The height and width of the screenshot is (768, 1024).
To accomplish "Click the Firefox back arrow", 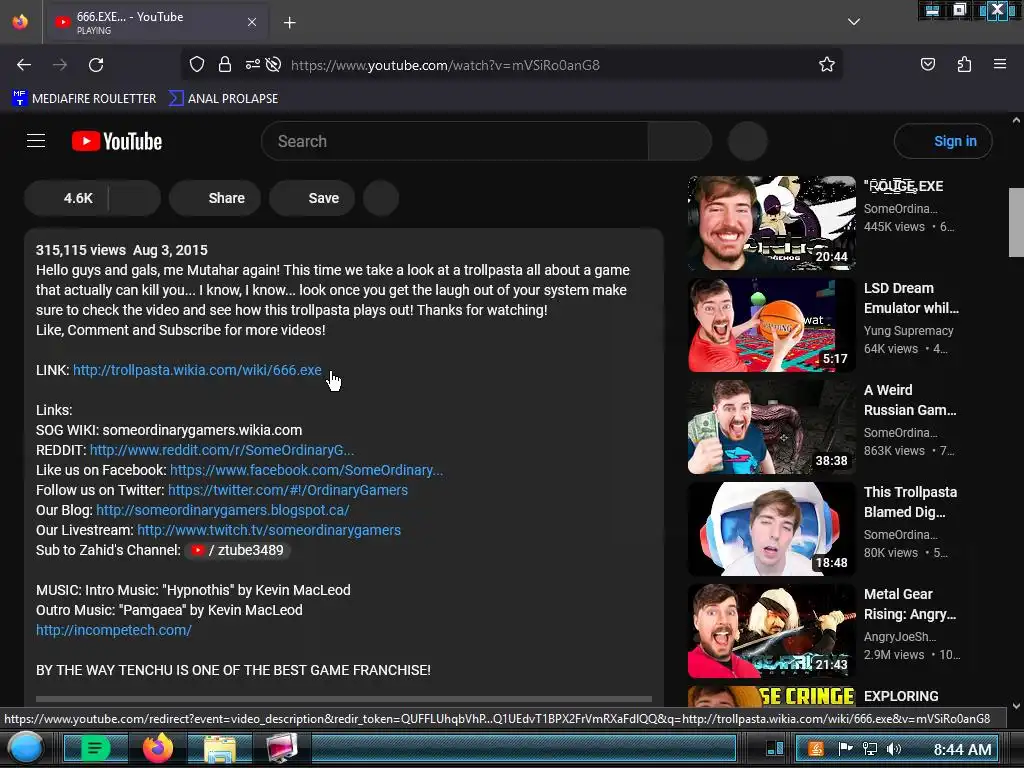I will click(24, 65).
